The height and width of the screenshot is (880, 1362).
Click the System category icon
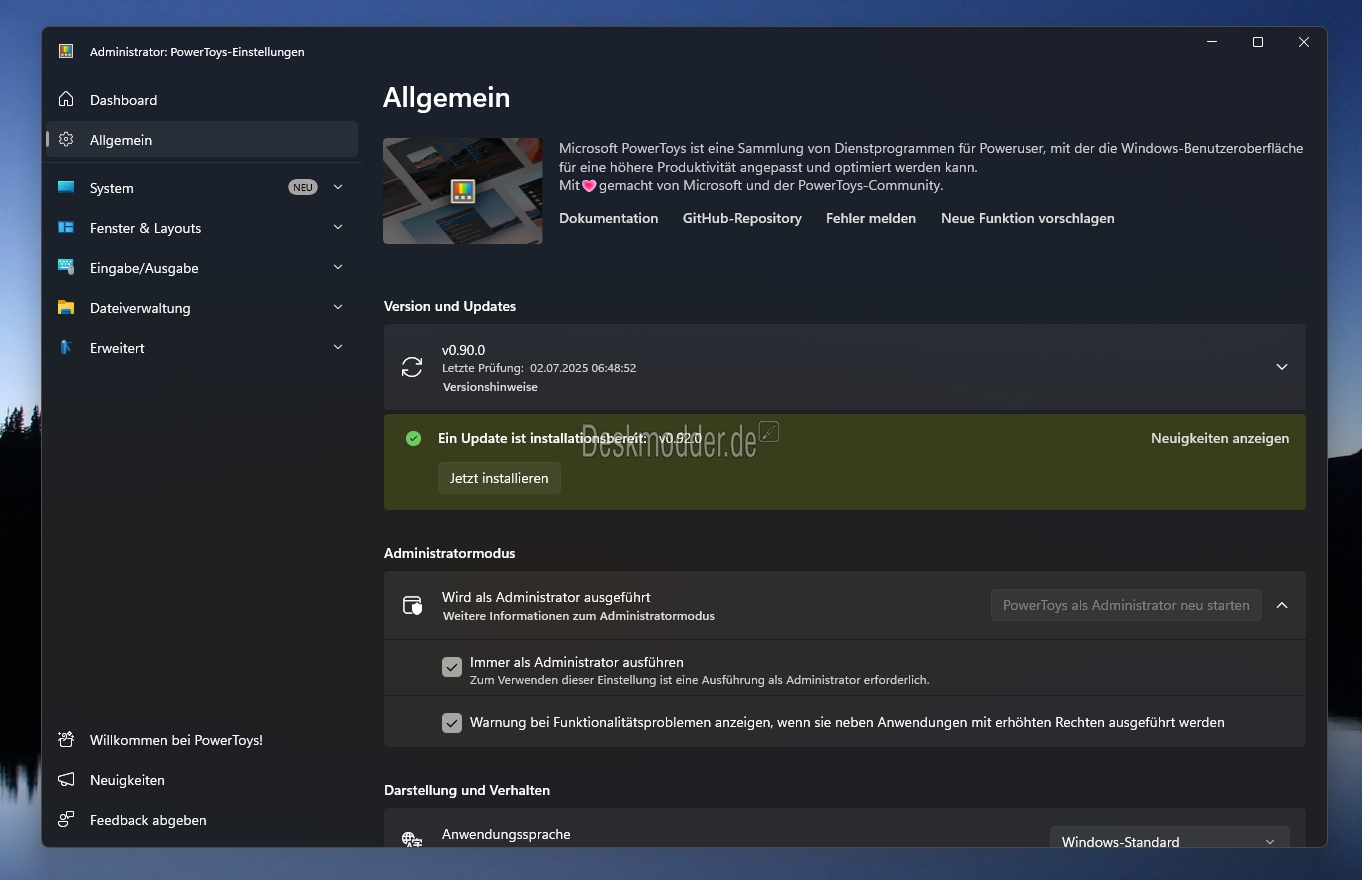point(66,187)
